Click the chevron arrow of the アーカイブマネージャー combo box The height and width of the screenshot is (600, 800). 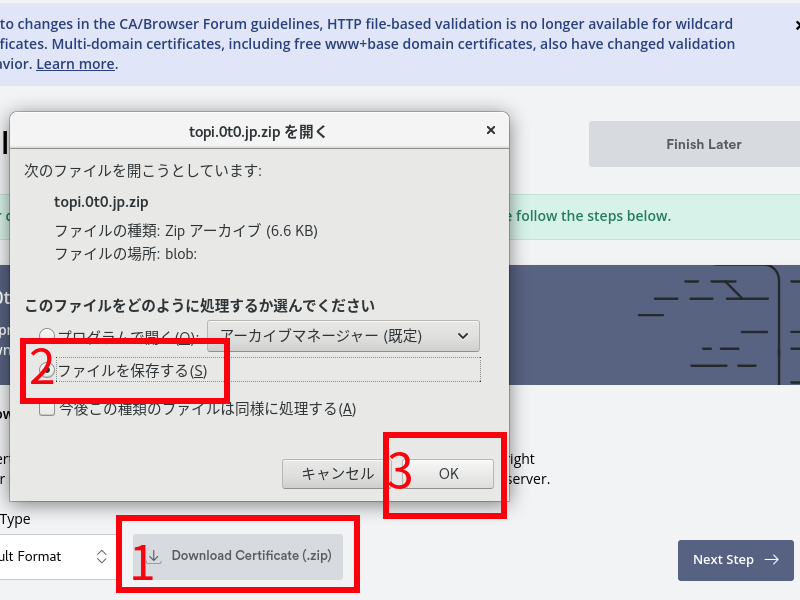[x=461, y=336]
